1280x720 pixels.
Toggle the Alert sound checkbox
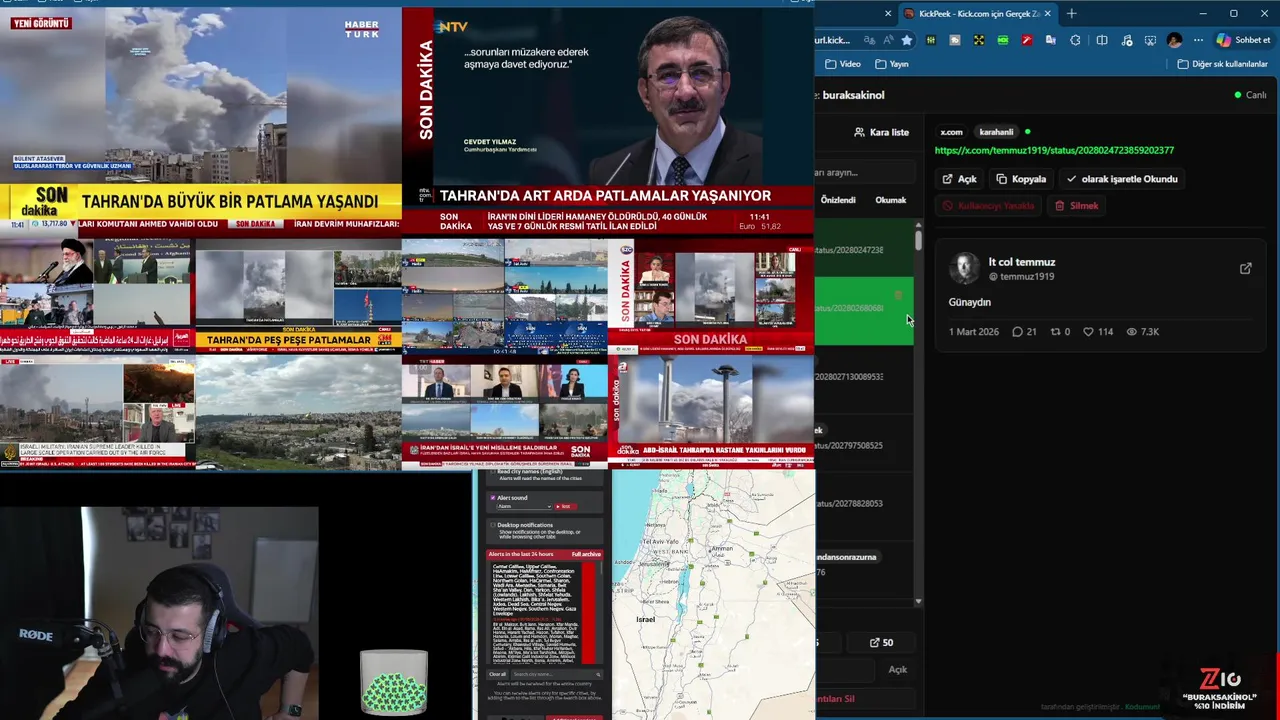[493, 497]
